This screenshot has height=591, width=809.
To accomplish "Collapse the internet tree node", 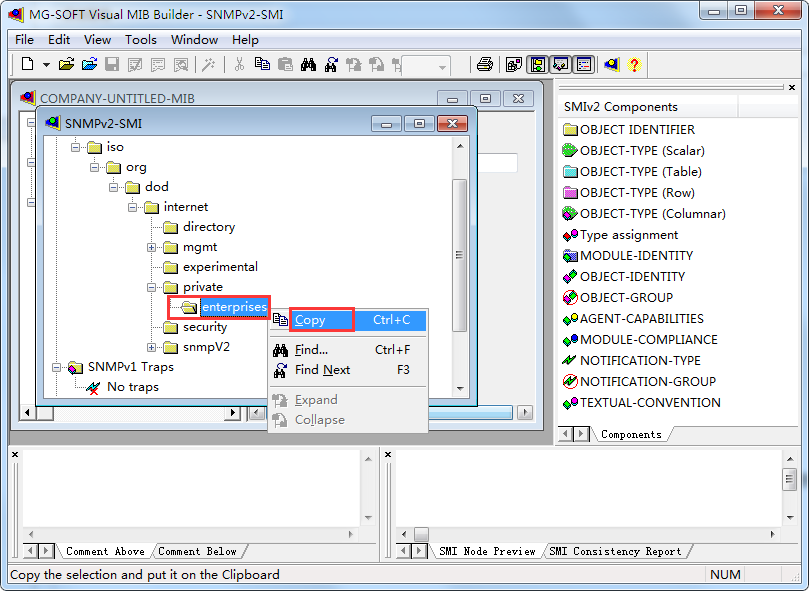I will pos(132,207).
